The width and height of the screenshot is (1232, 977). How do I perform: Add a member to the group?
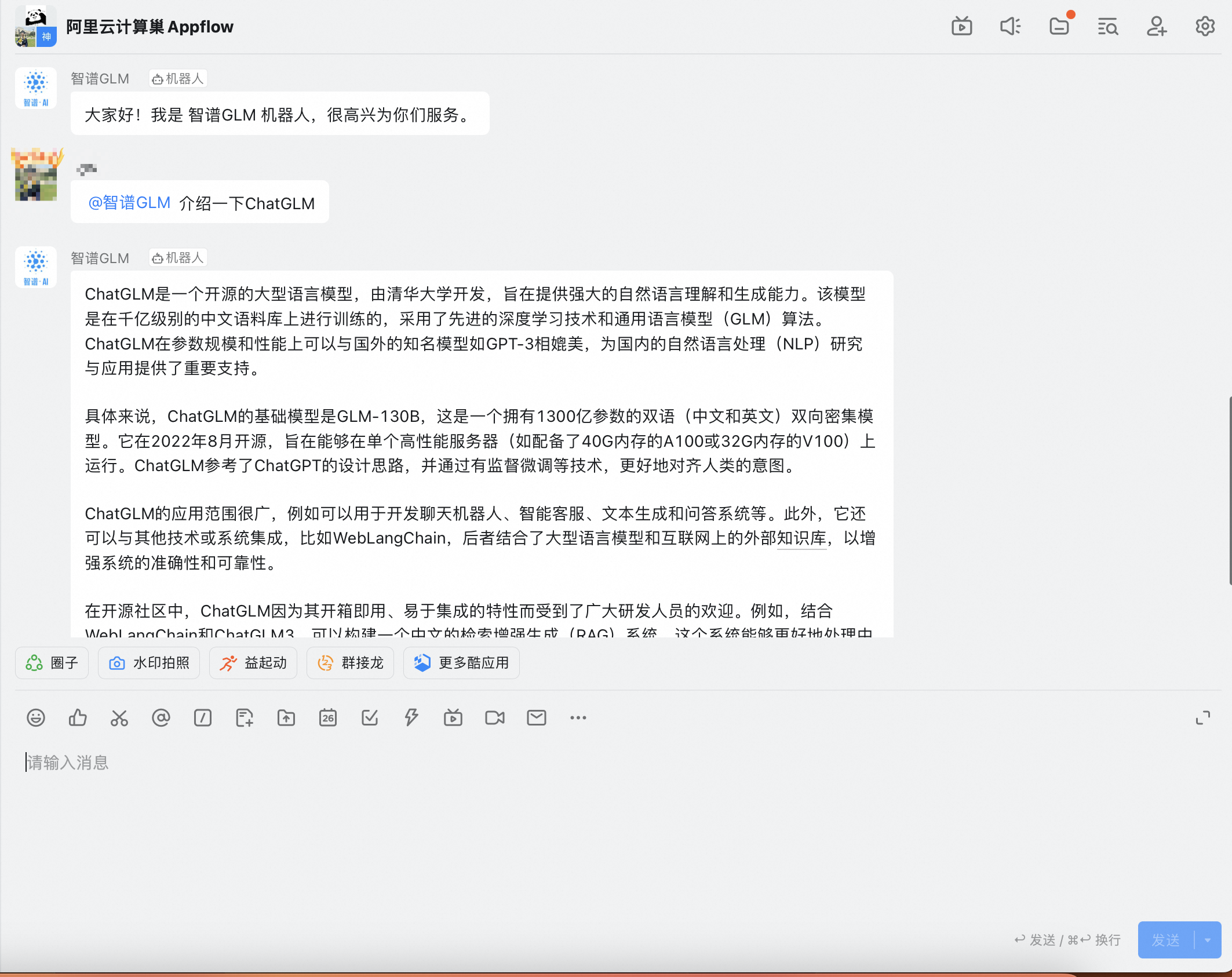click(x=1156, y=27)
